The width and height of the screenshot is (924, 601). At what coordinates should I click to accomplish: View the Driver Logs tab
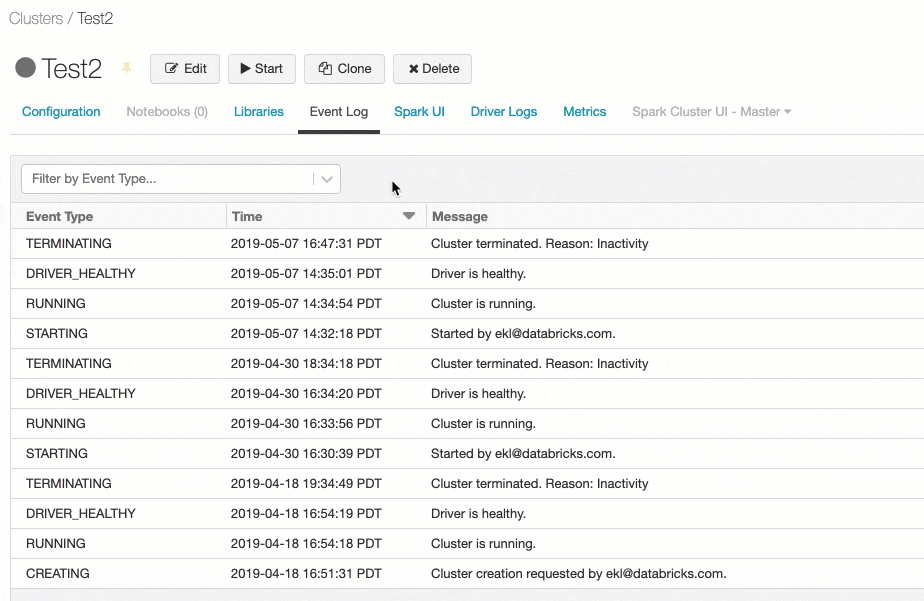(x=504, y=112)
